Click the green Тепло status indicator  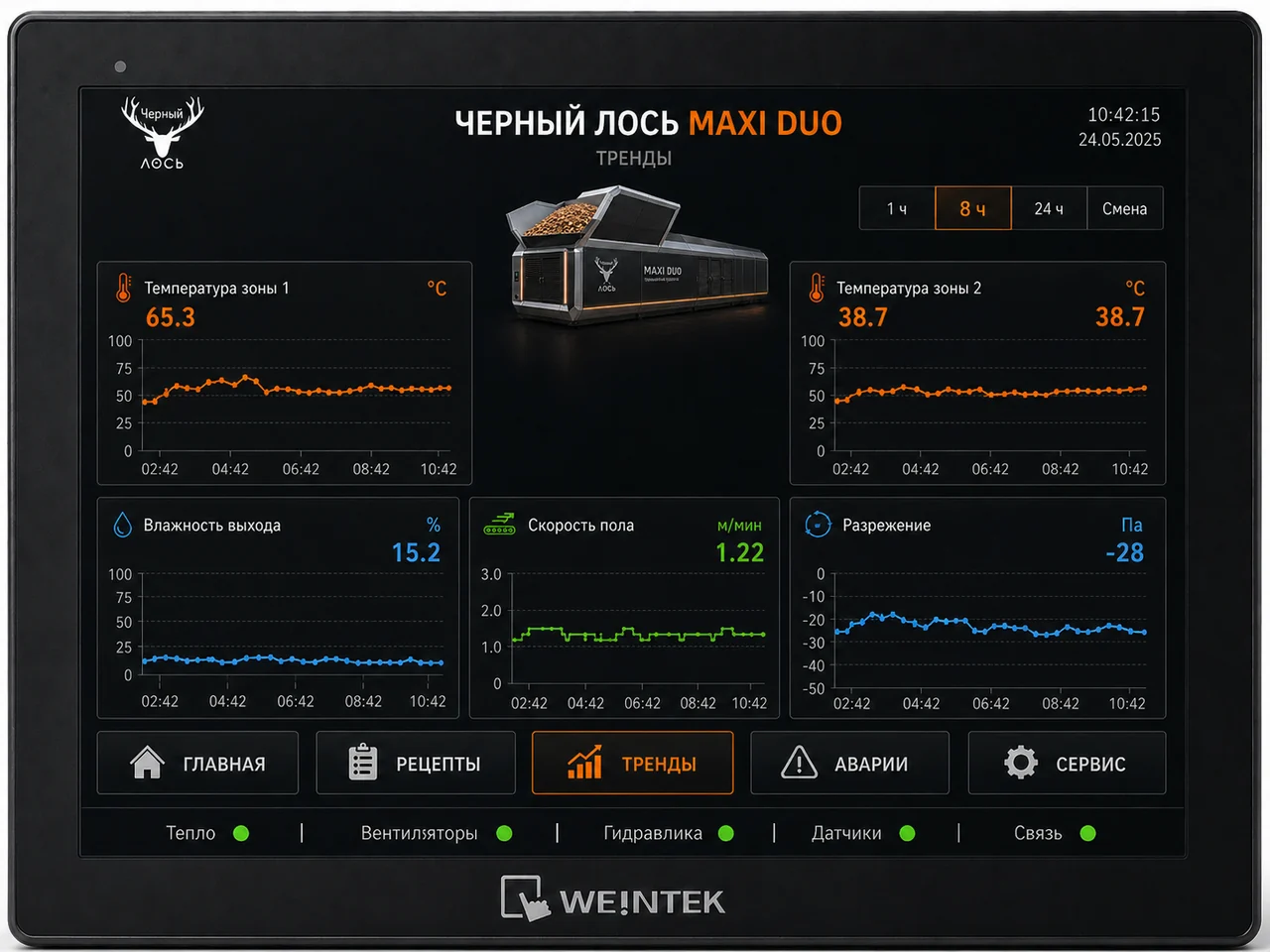[241, 833]
